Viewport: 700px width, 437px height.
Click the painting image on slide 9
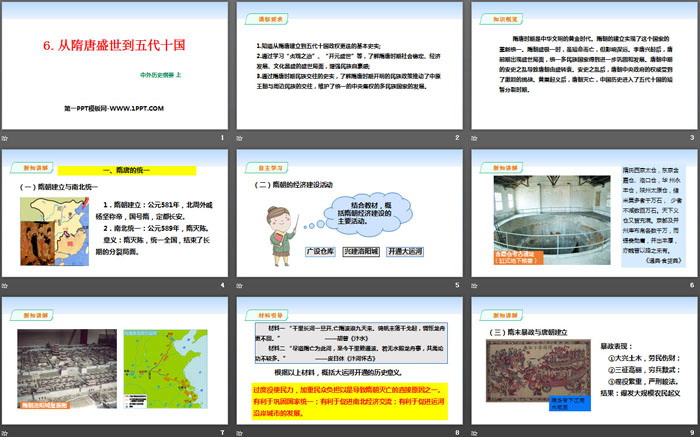pos(538,370)
